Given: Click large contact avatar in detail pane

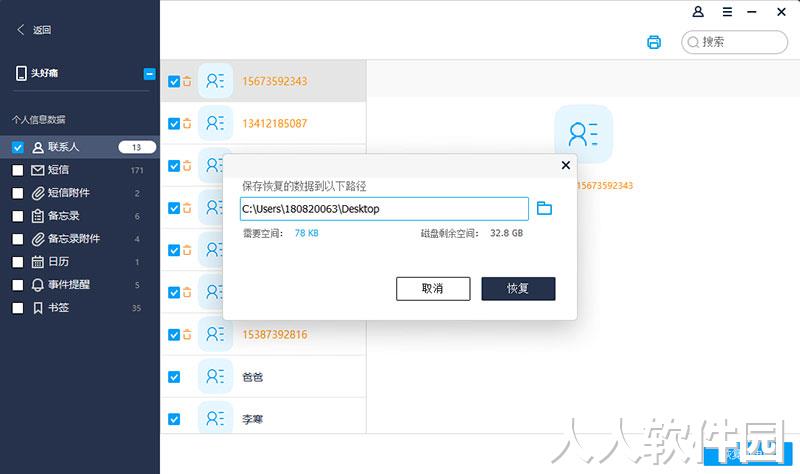Looking at the screenshot, I should pos(584,134).
